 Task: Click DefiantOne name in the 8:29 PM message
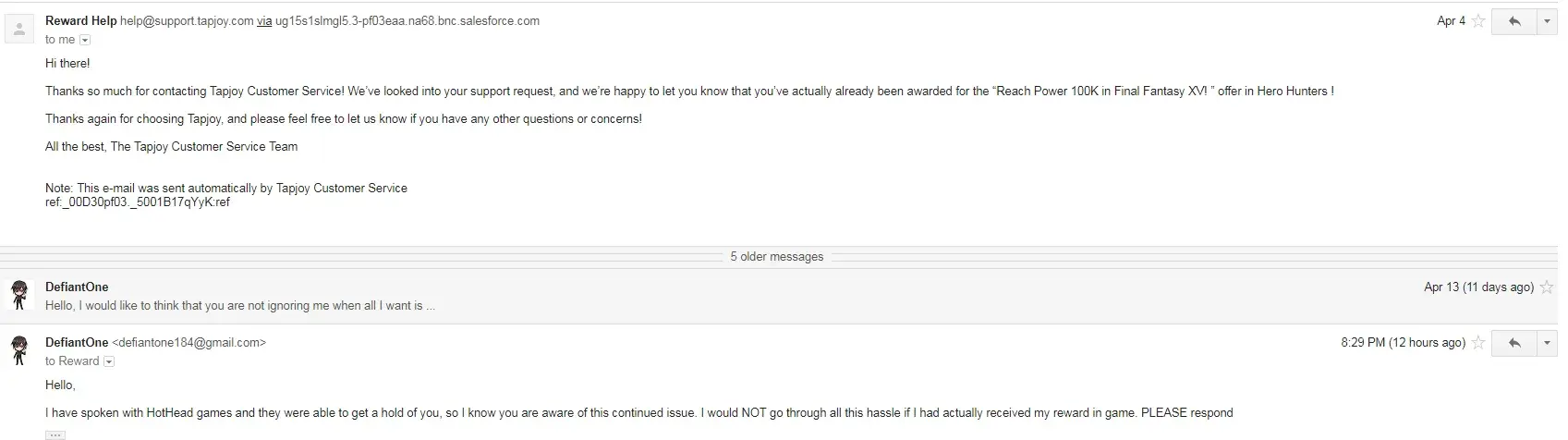click(x=77, y=342)
